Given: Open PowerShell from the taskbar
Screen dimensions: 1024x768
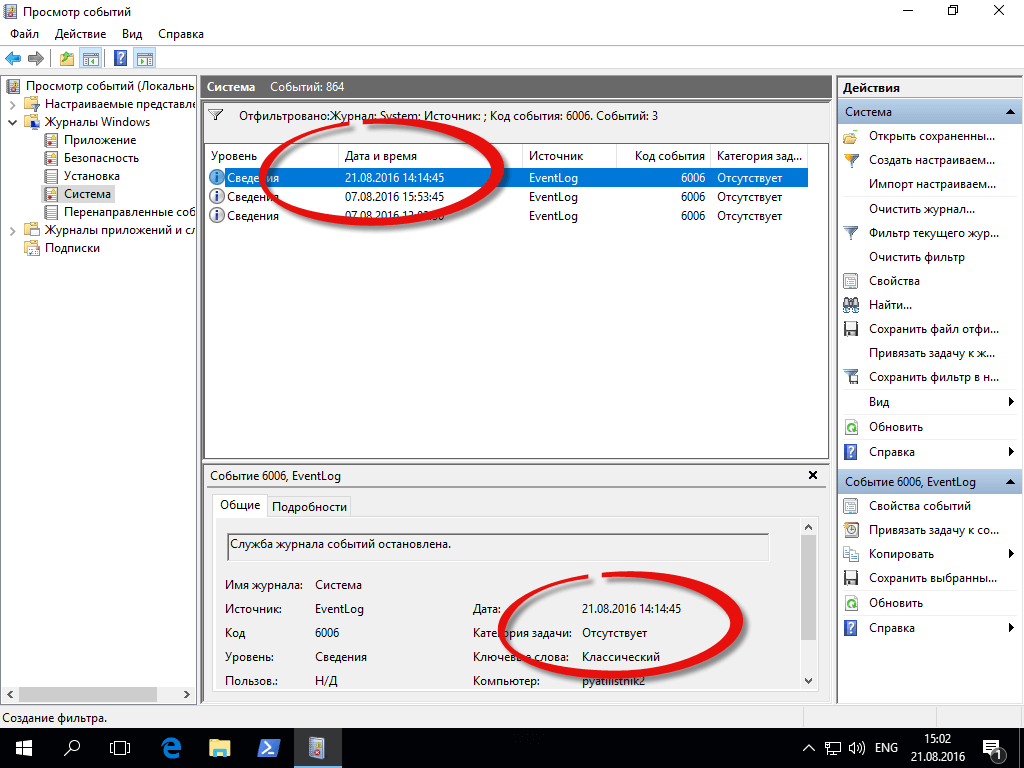Looking at the screenshot, I should (269, 747).
